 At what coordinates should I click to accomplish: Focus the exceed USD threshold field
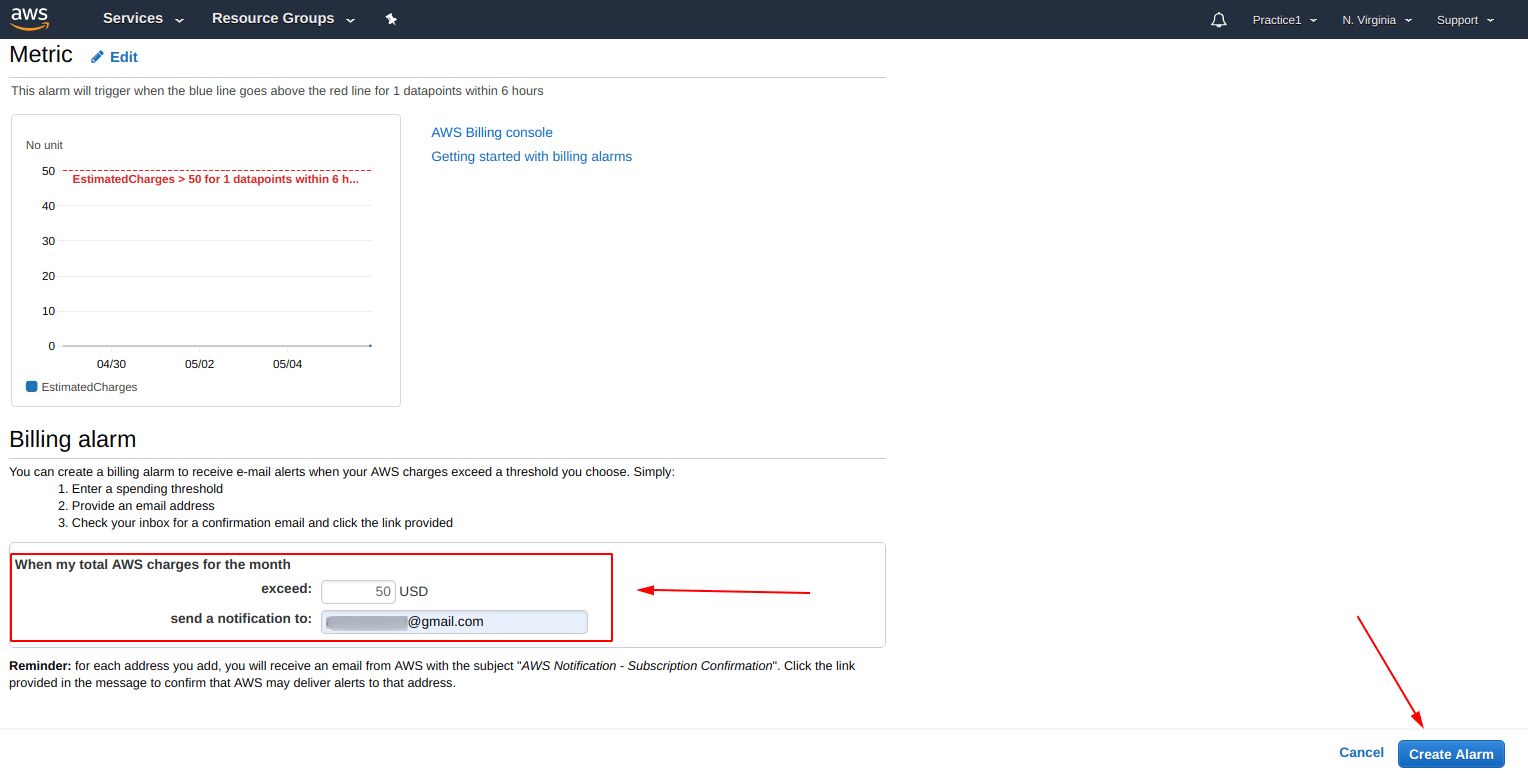click(x=358, y=592)
